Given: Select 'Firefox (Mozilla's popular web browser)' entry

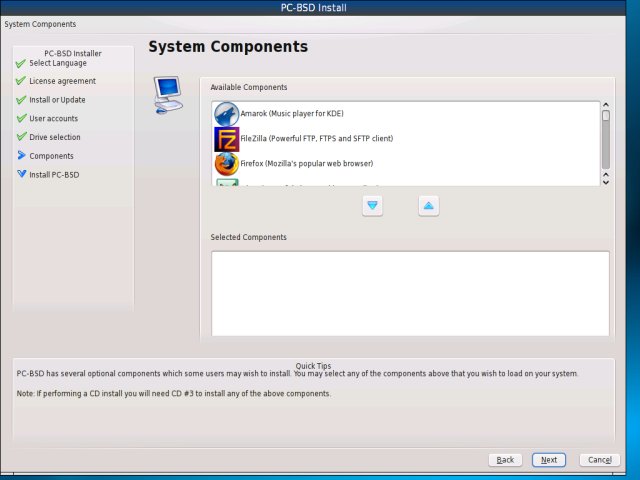Looking at the screenshot, I should click(406, 164).
